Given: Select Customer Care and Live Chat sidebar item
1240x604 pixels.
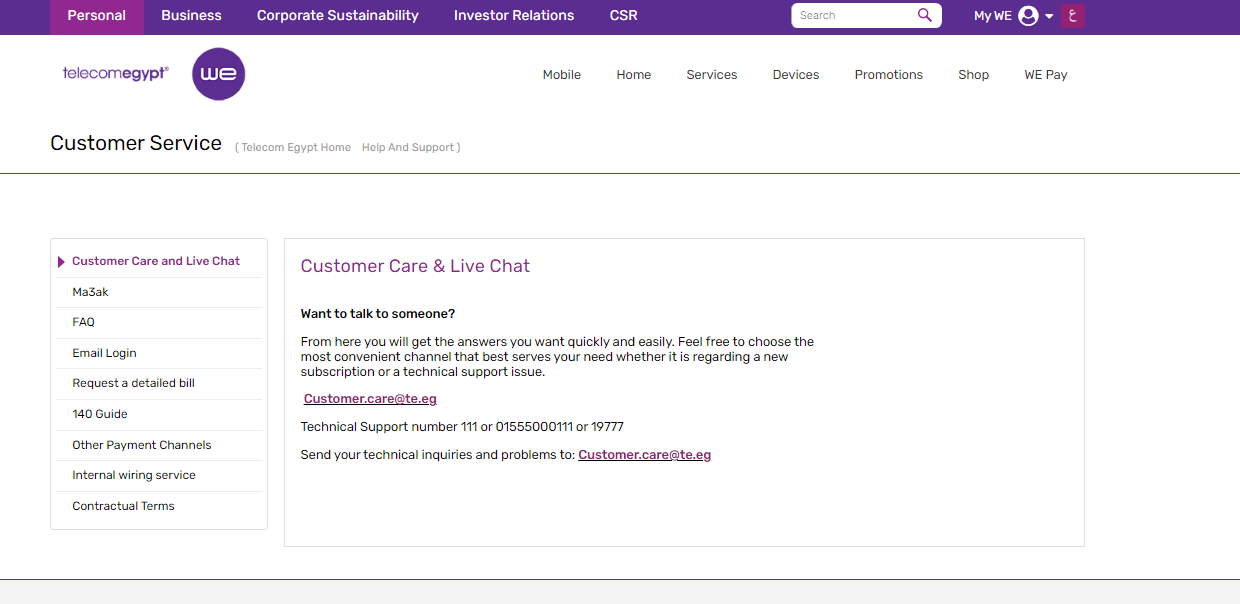Looking at the screenshot, I should coord(156,261).
